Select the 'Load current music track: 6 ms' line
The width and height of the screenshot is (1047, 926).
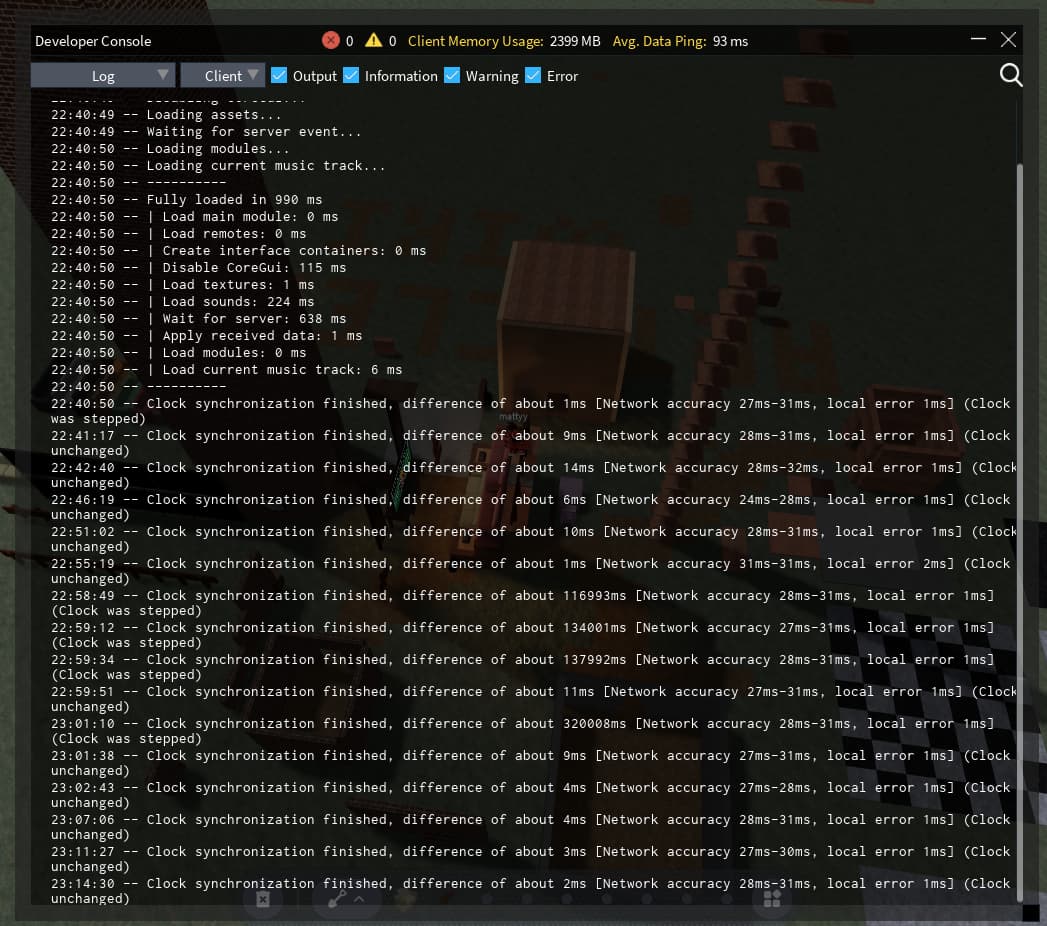click(226, 370)
